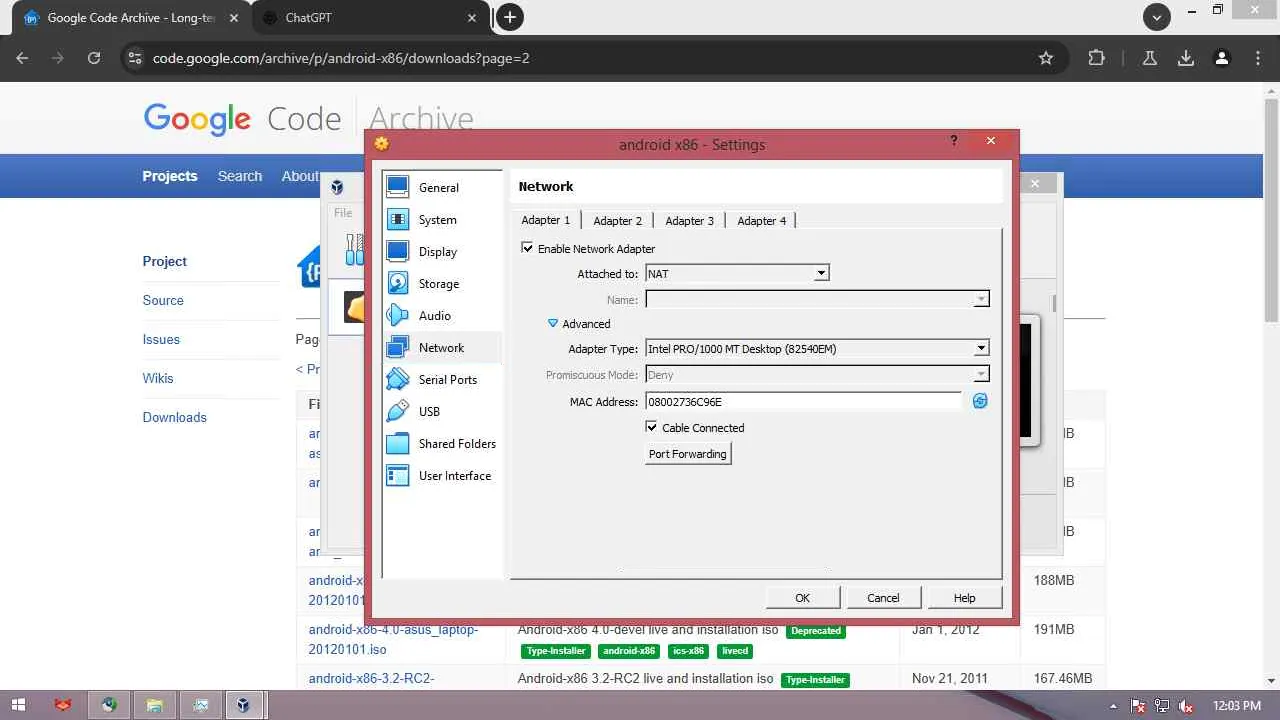Click the Promiscuous Mode dropdown showing Deny
This screenshot has height=720, width=1280.
coord(817,374)
